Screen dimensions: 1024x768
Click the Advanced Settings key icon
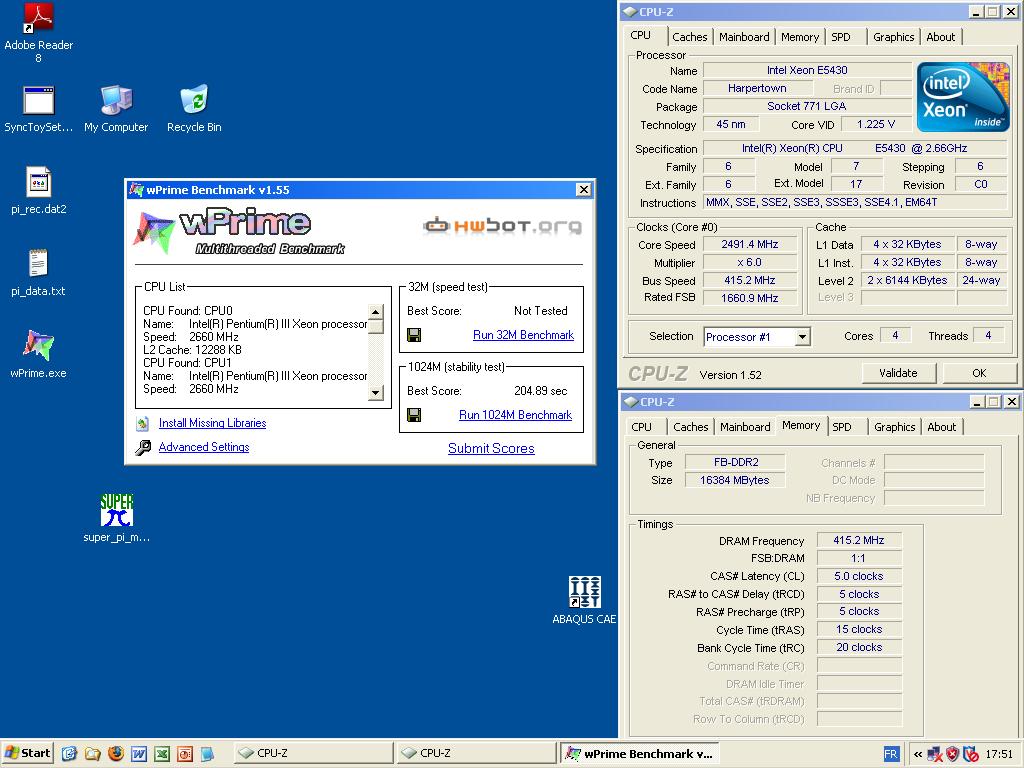142,447
